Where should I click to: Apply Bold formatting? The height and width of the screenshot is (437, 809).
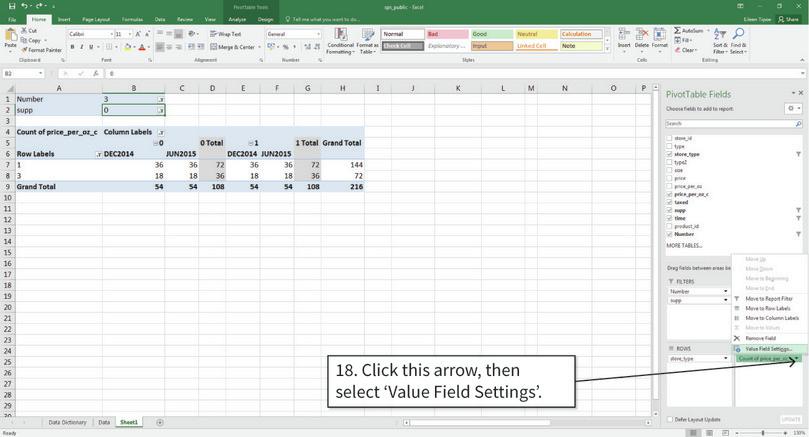click(x=72, y=47)
